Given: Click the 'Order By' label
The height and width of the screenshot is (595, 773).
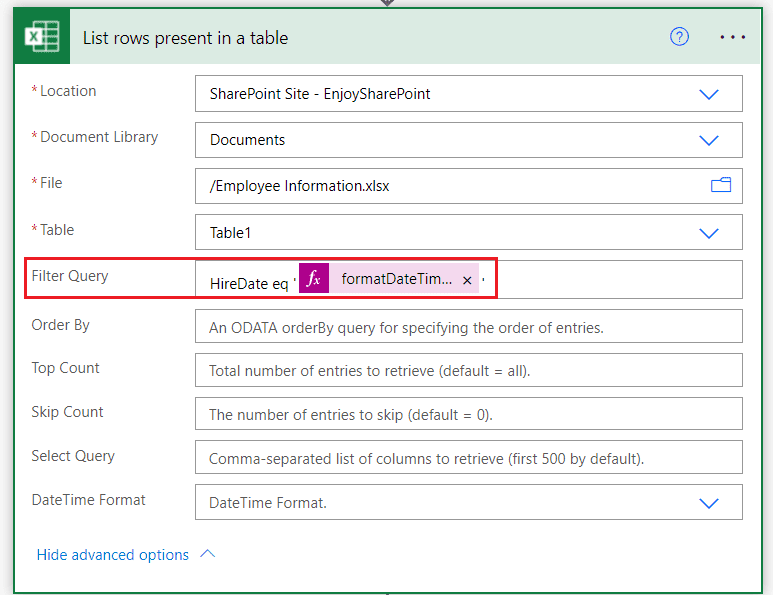Looking at the screenshot, I should 60,325.
